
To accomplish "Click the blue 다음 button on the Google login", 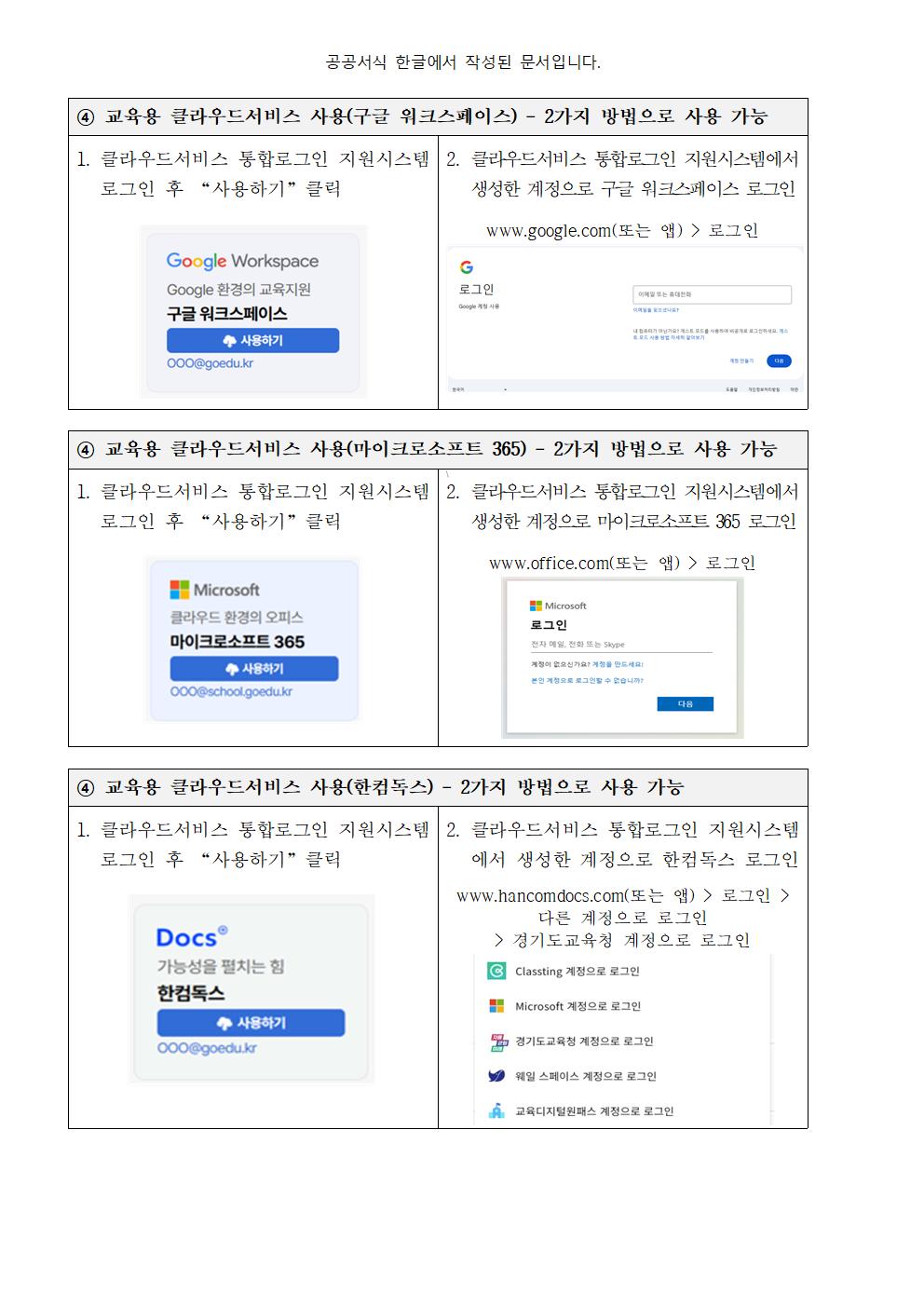I will (x=779, y=361).
